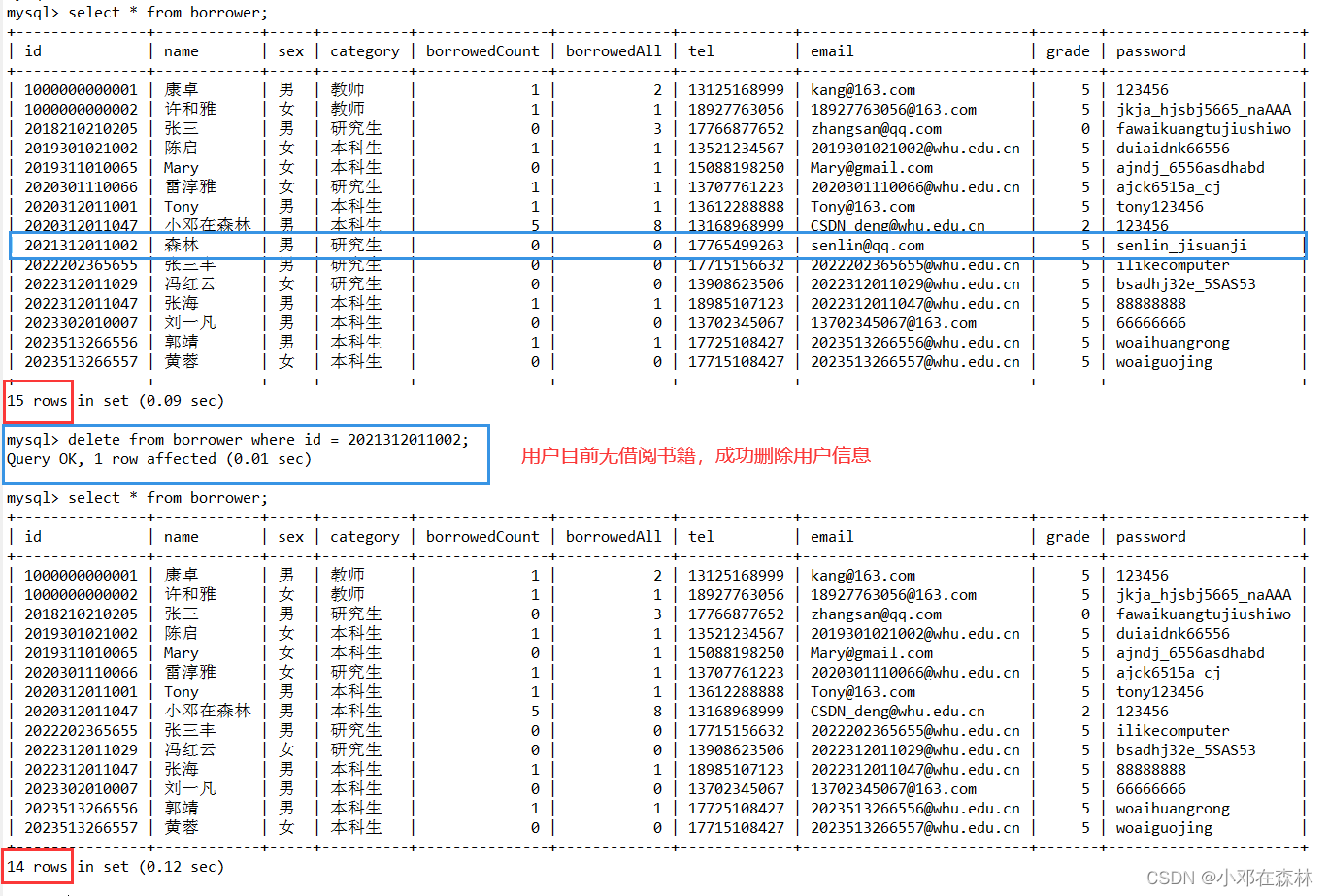Click the '(0.09 sec)' timing text
Image resolution: width=1328 pixels, height=896 pixels.
click(182, 401)
